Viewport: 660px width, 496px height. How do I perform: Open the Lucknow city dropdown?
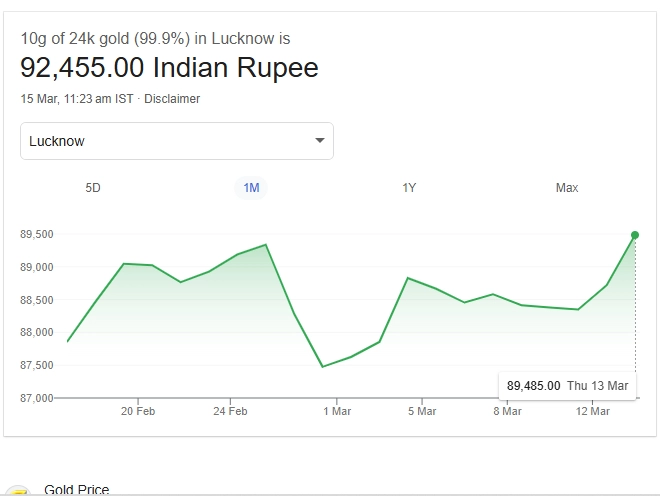[x=176, y=141]
